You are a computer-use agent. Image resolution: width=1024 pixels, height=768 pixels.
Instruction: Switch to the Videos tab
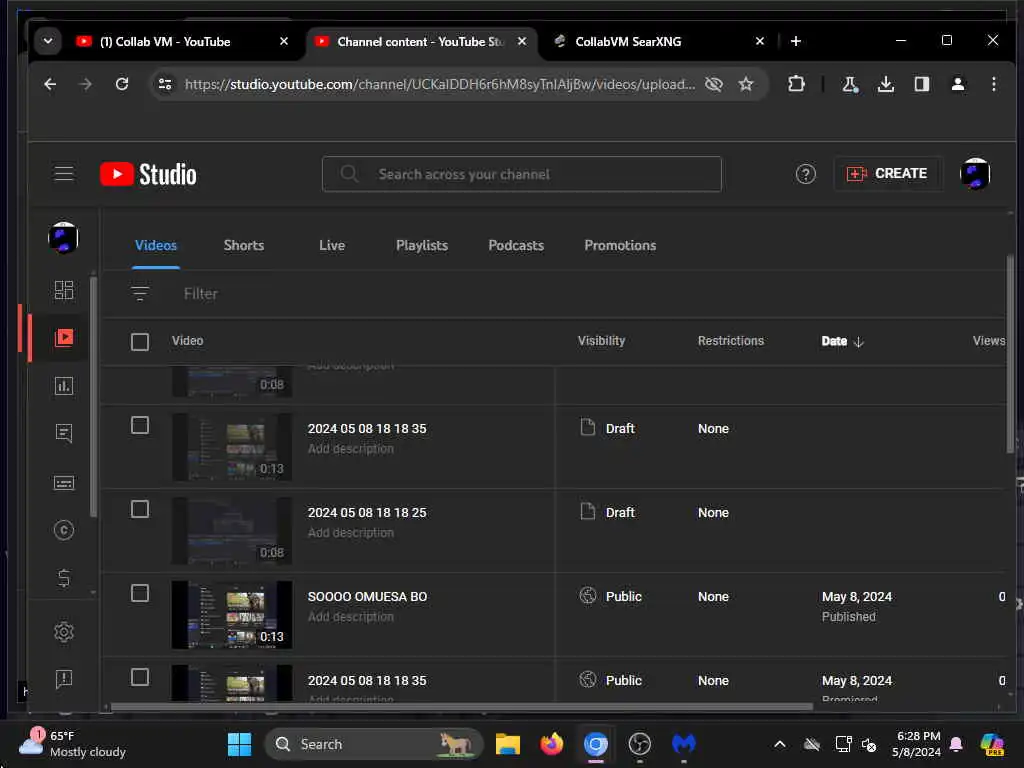(155, 246)
